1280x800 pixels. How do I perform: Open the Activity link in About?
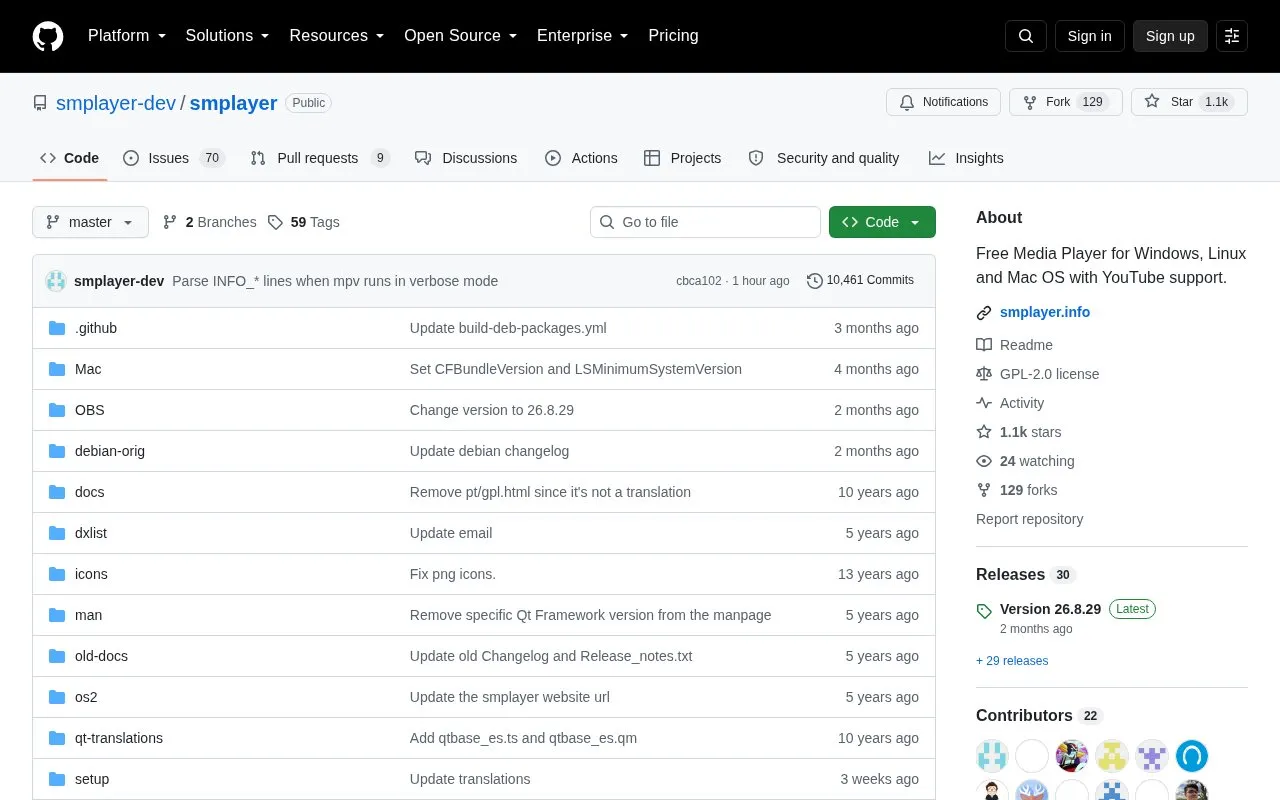tap(1011, 403)
